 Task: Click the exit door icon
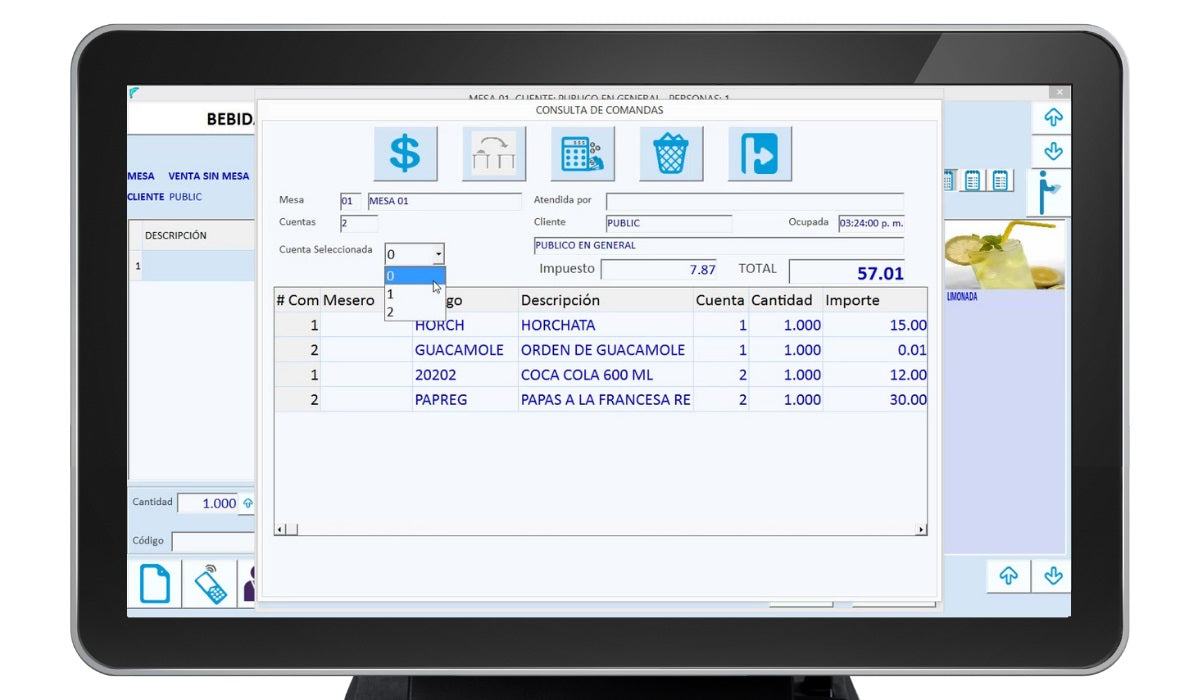(x=759, y=154)
